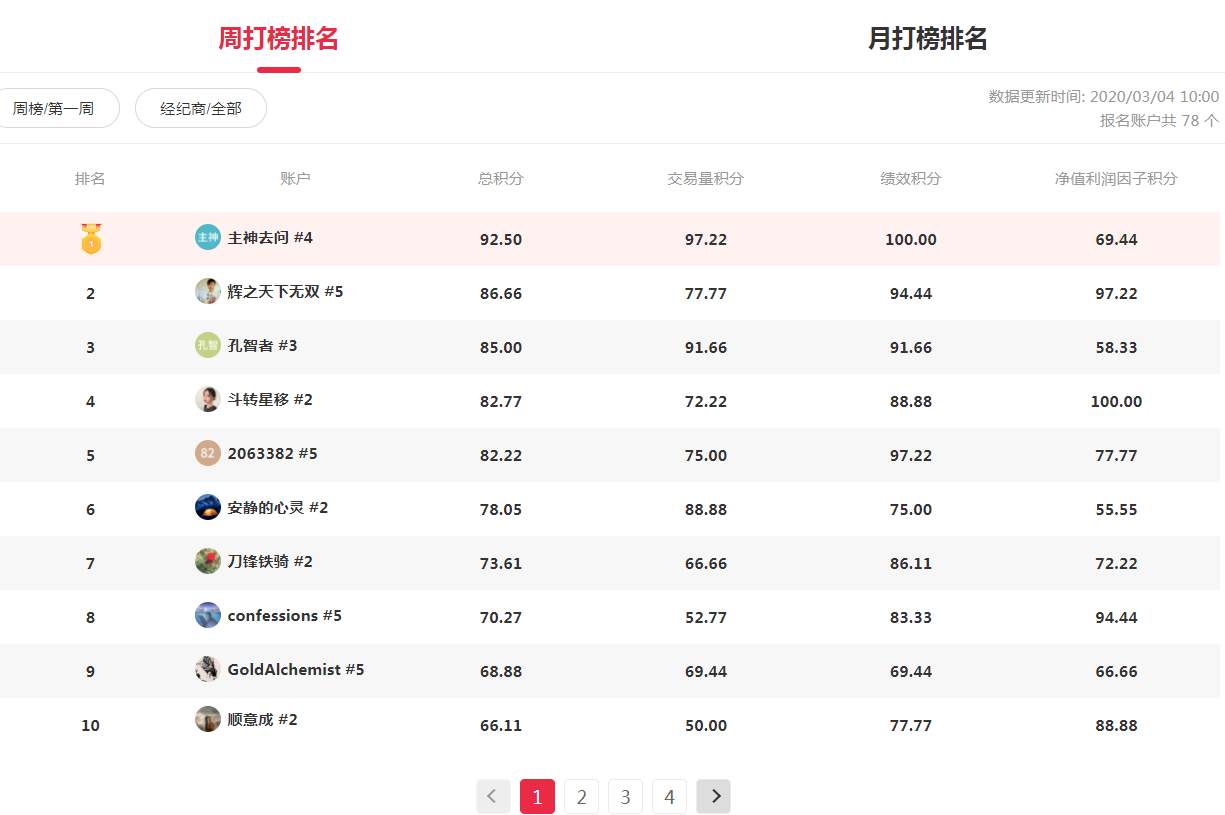
Task: Open account 辉之天下无双 #5
Action: (x=285, y=292)
